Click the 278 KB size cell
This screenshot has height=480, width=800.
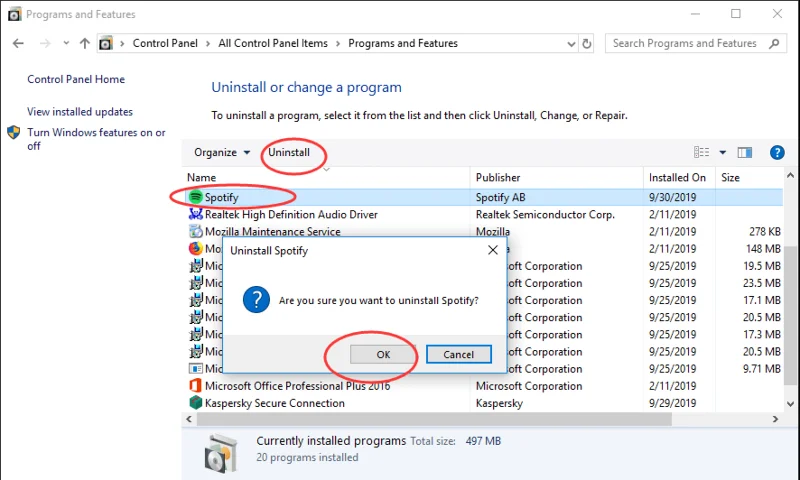765,232
